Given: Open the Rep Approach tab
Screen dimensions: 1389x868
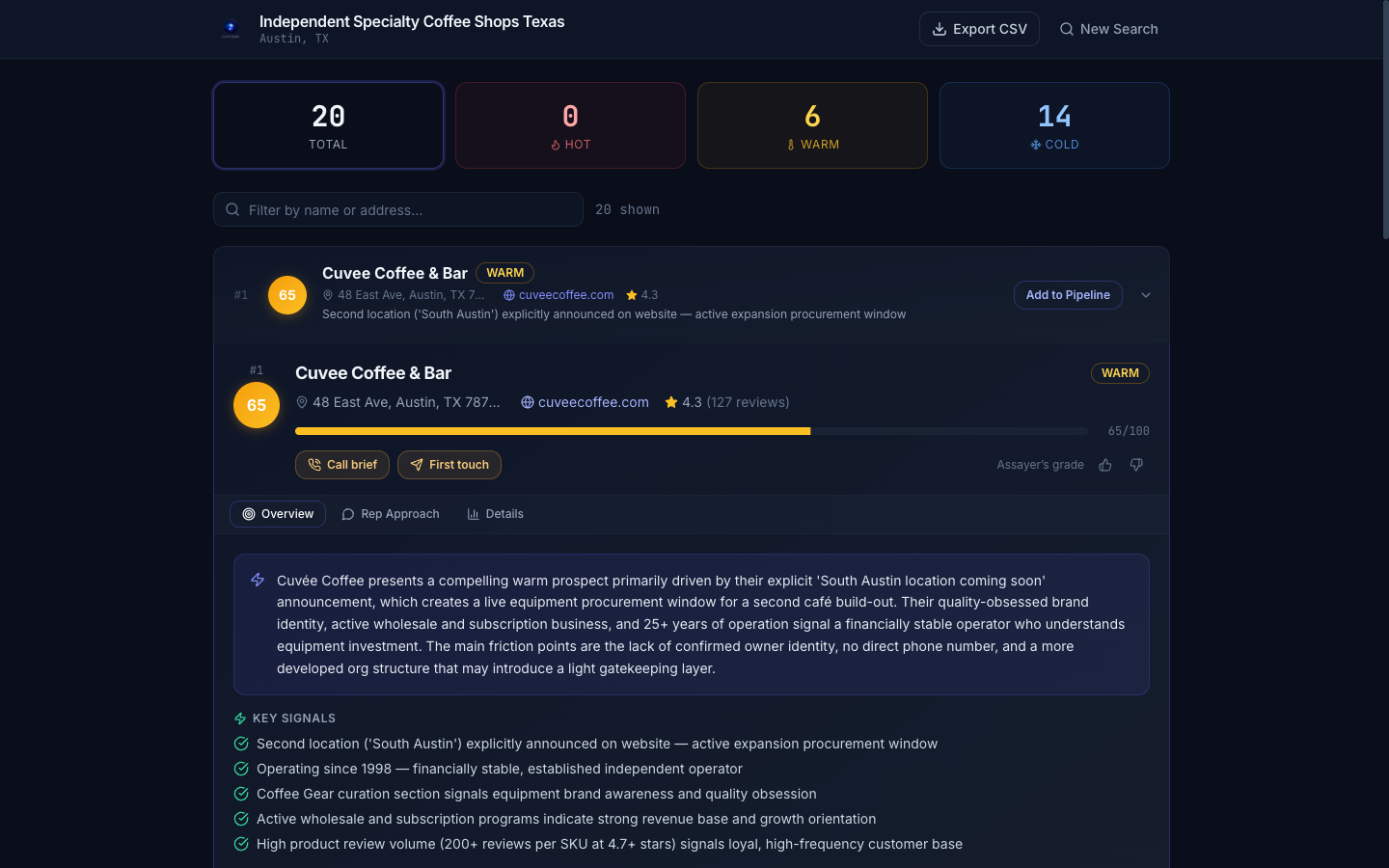Looking at the screenshot, I should tap(391, 514).
